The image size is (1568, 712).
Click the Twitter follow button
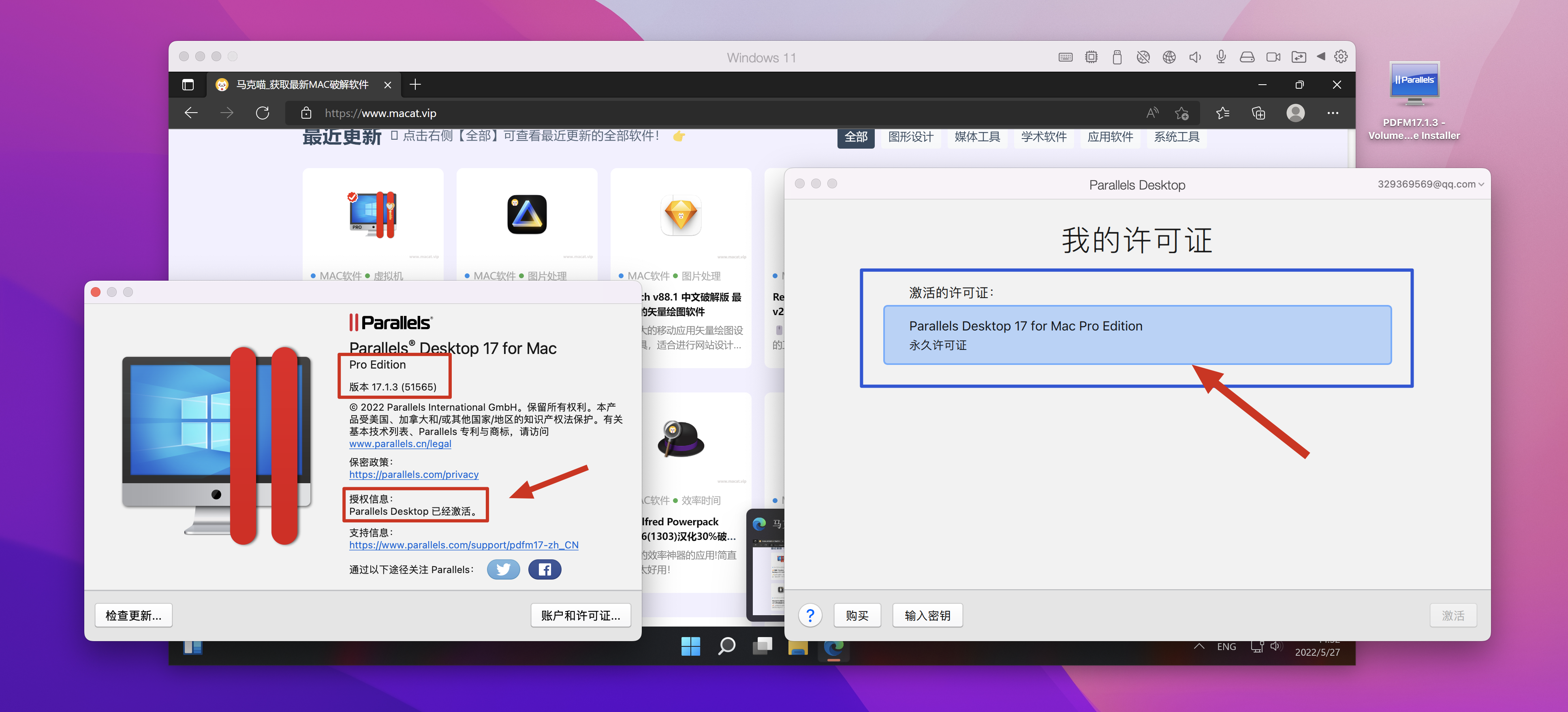503,569
